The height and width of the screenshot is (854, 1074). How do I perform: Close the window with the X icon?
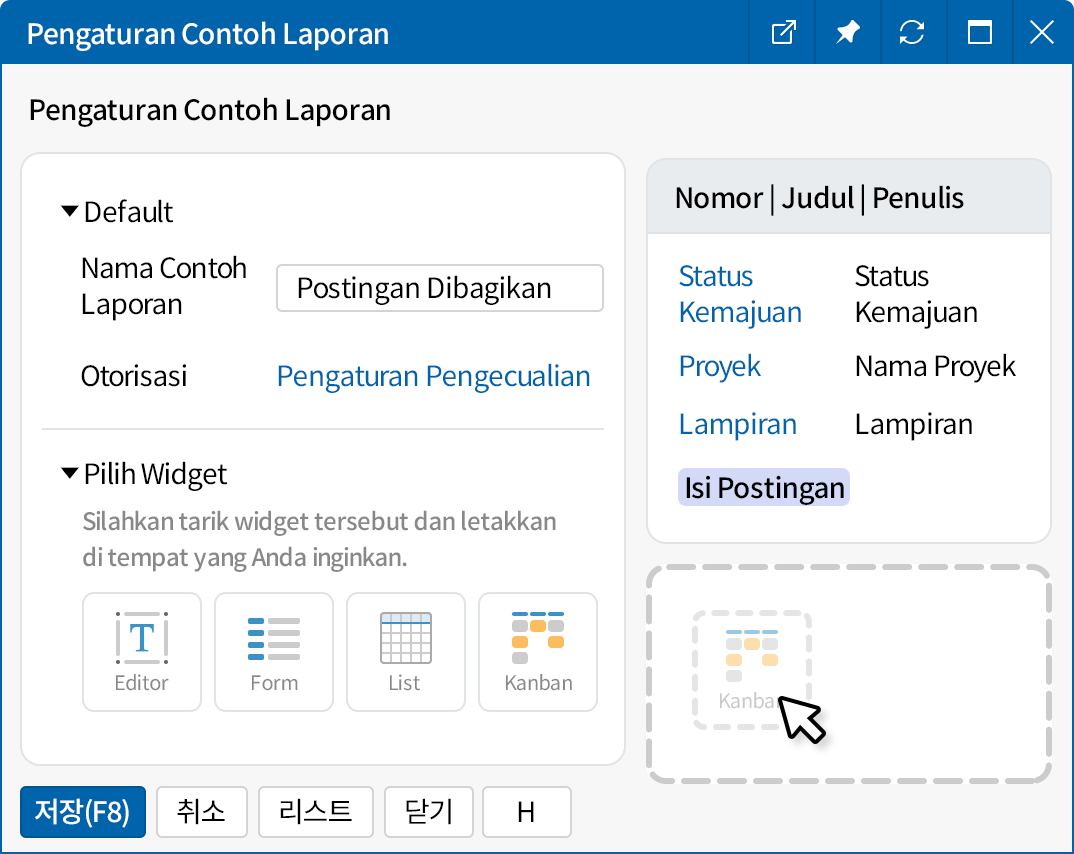click(1041, 33)
